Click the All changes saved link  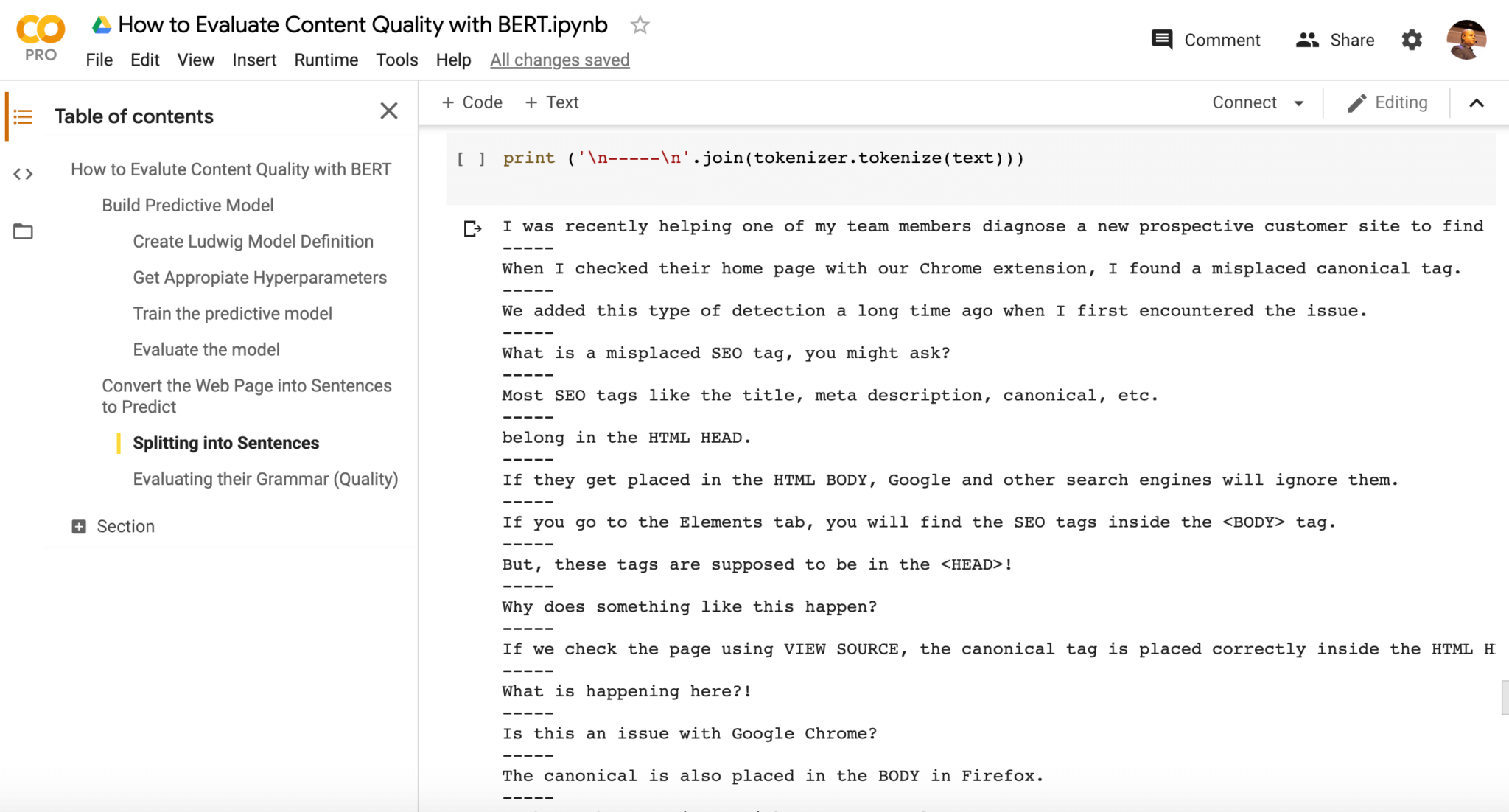pos(560,60)
